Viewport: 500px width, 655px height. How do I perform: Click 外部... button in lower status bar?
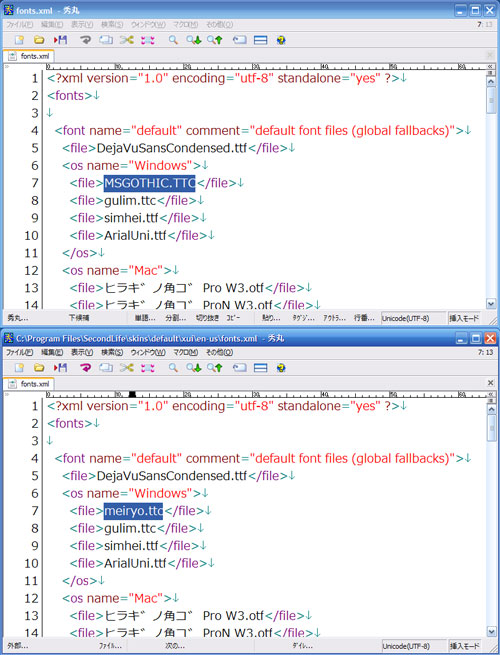point(18,646)
